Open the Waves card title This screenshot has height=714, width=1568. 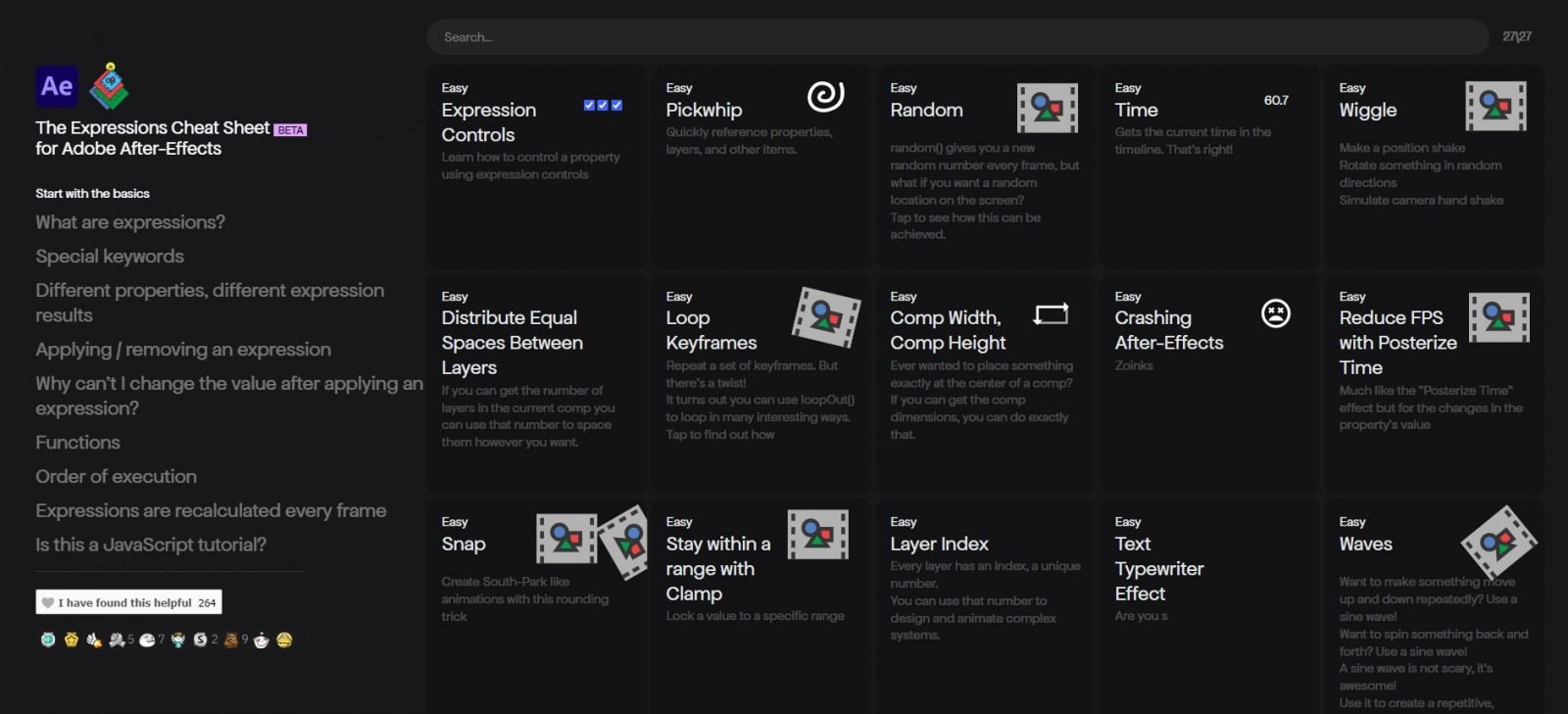coord(1365,544)
